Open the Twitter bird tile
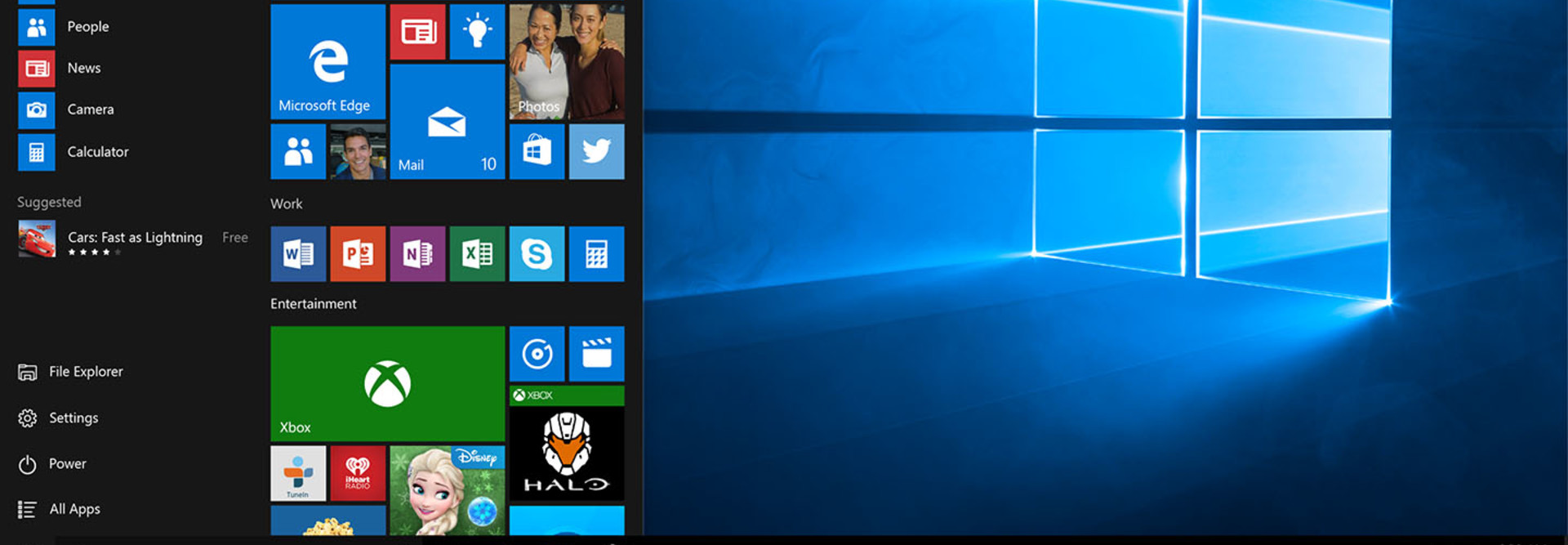This screenshot has width=1568, height=545. pos(597,152)
